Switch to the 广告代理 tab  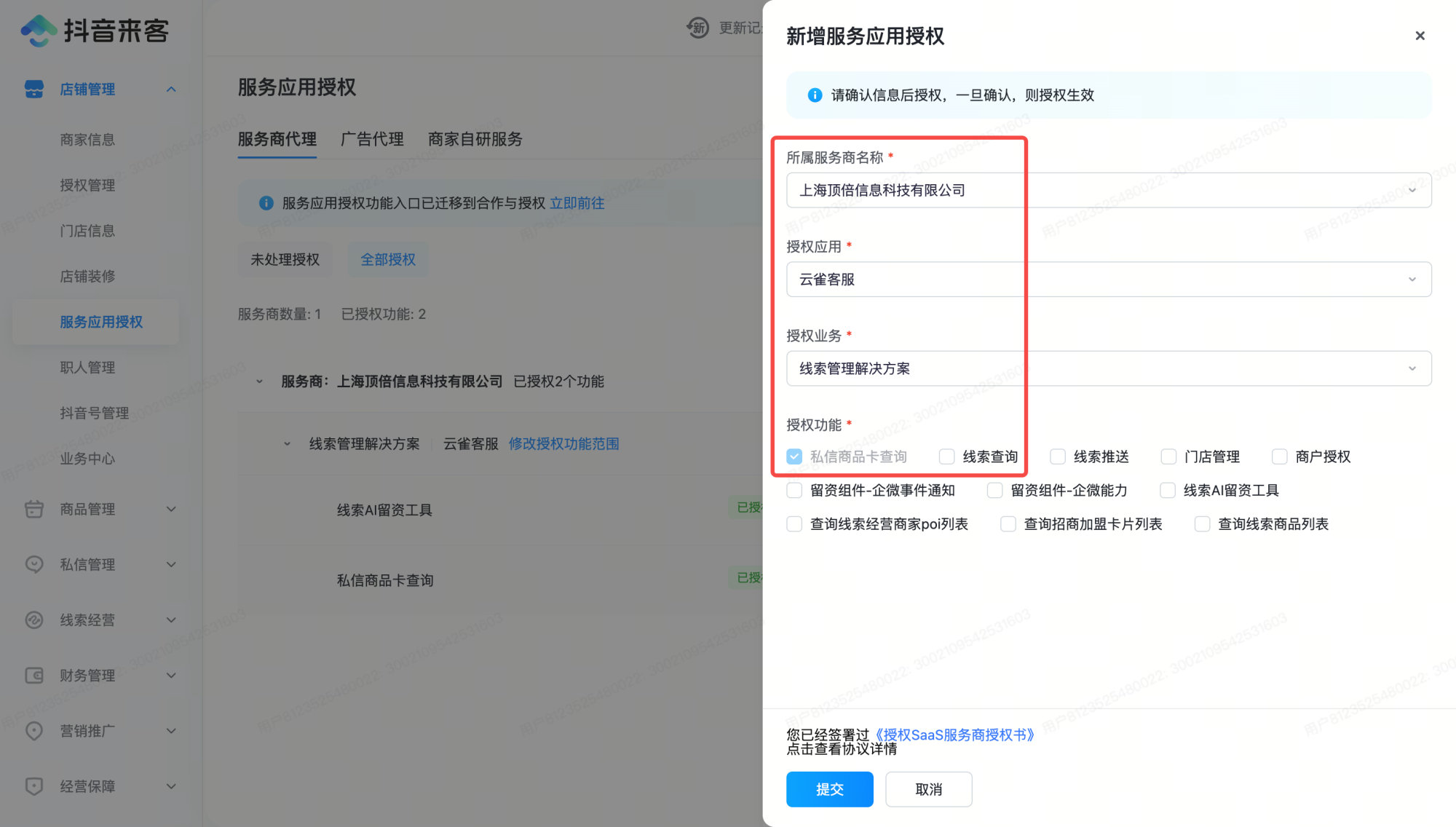pyautogui.click(x=372, y=139)
